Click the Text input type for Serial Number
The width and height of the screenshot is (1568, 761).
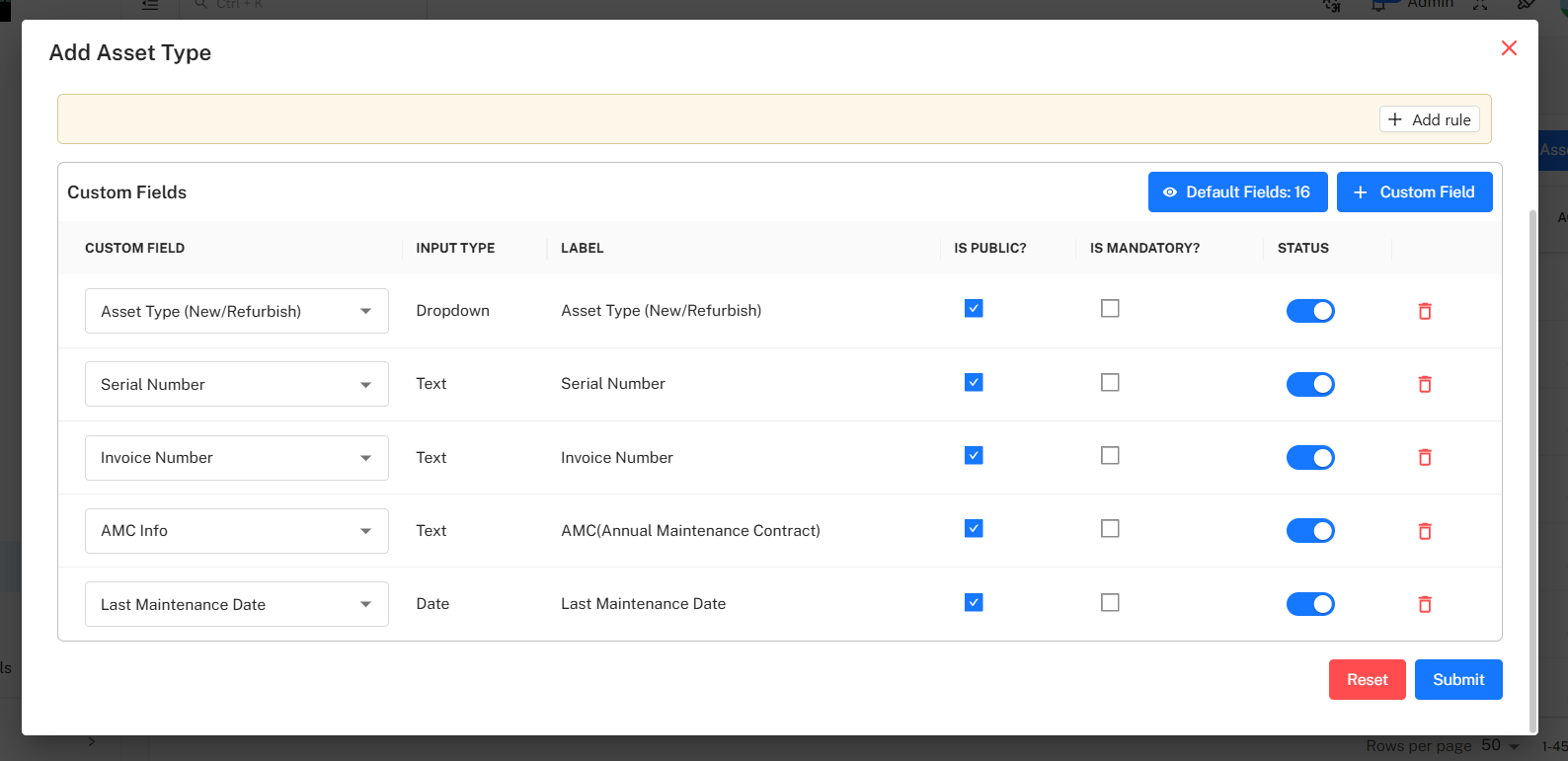pyautogui.click(x=431, y=383)
